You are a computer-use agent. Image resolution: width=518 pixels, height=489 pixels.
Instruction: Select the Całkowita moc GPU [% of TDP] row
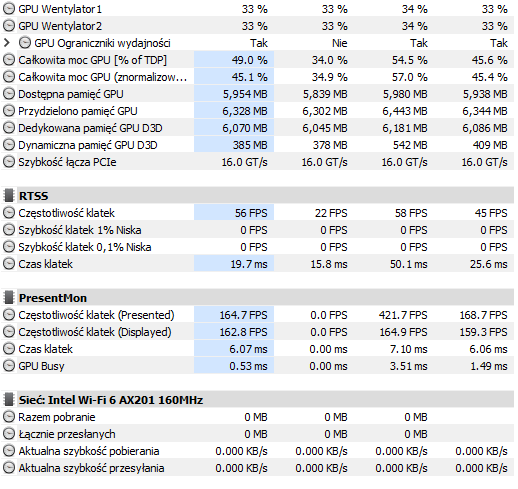[x=257, y=60]
